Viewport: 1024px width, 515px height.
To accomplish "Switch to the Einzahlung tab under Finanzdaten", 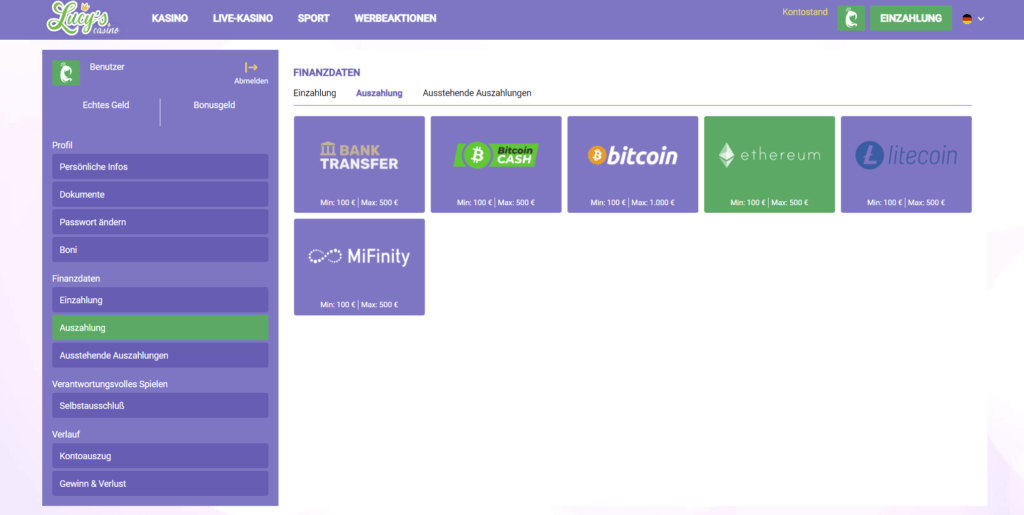I will 315,93.
